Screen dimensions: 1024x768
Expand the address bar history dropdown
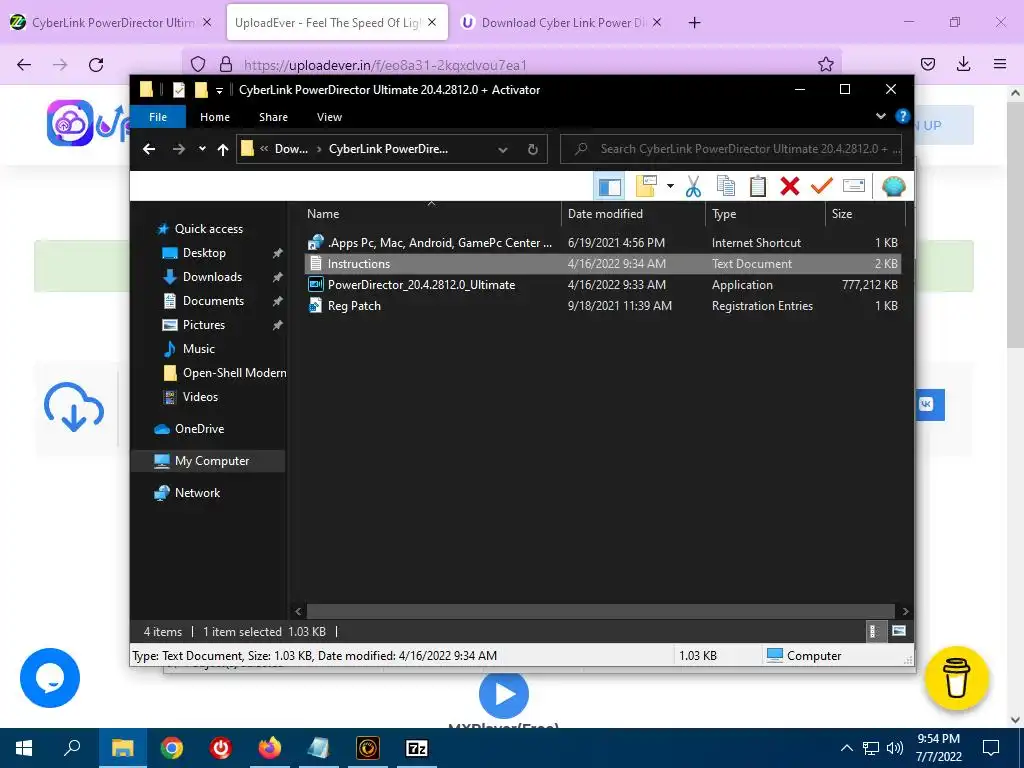pos(503,150)
